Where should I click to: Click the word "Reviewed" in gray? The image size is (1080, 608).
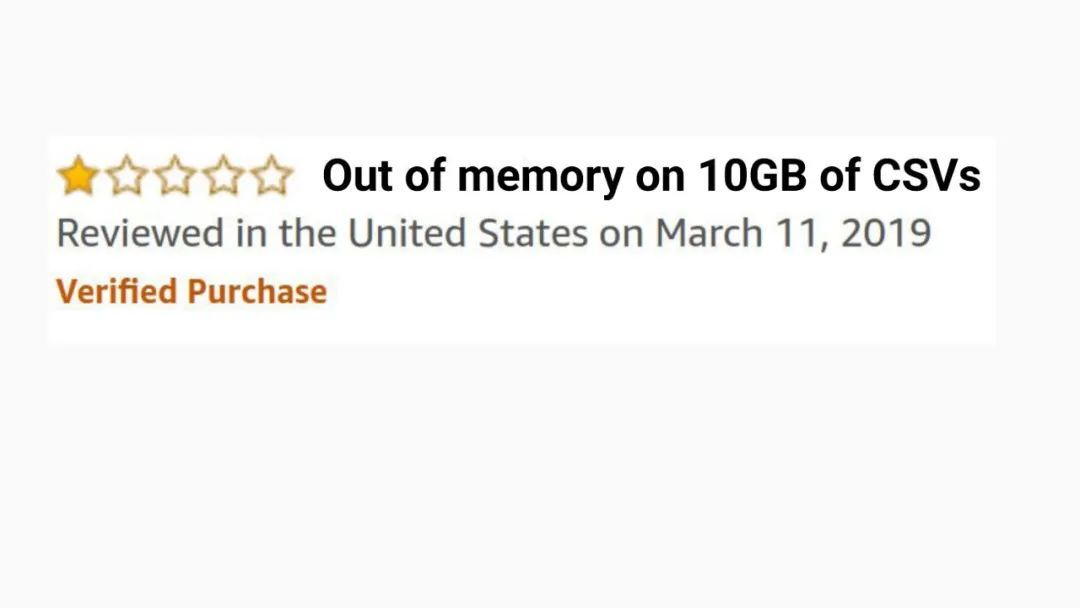[140, 234]
